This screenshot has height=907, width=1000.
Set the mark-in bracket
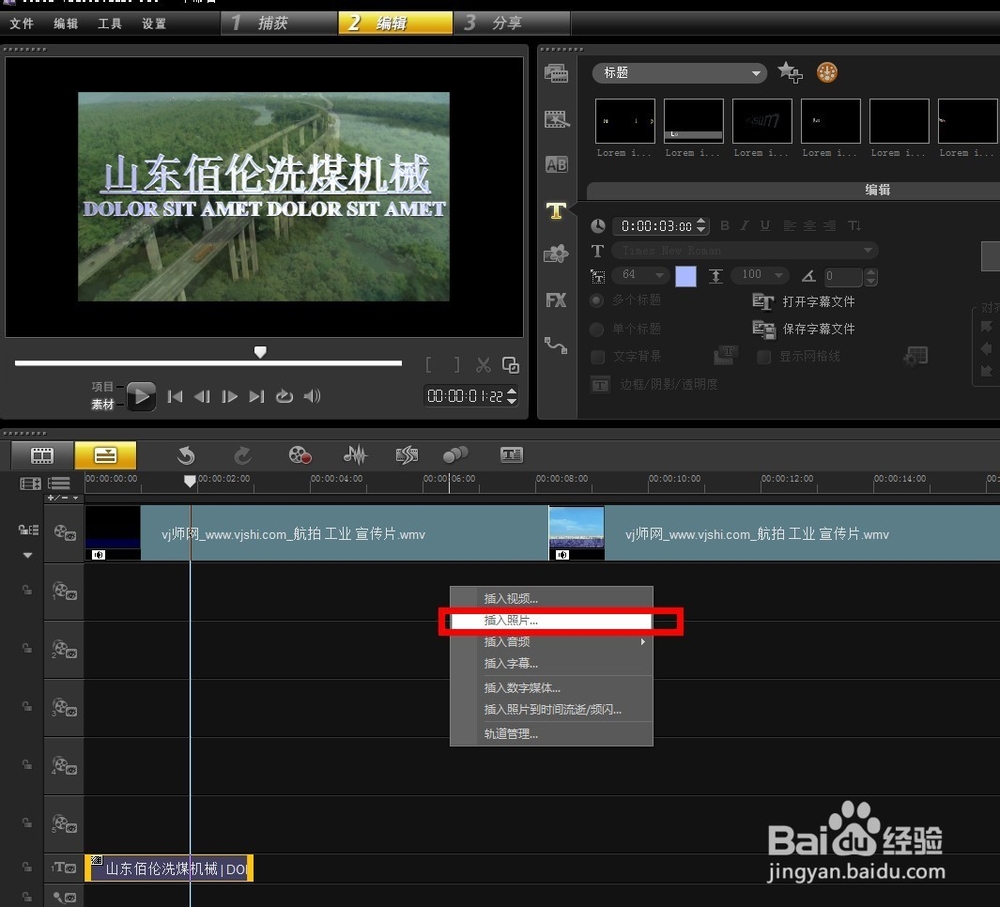pyautogui.click(x=429, y=365)
